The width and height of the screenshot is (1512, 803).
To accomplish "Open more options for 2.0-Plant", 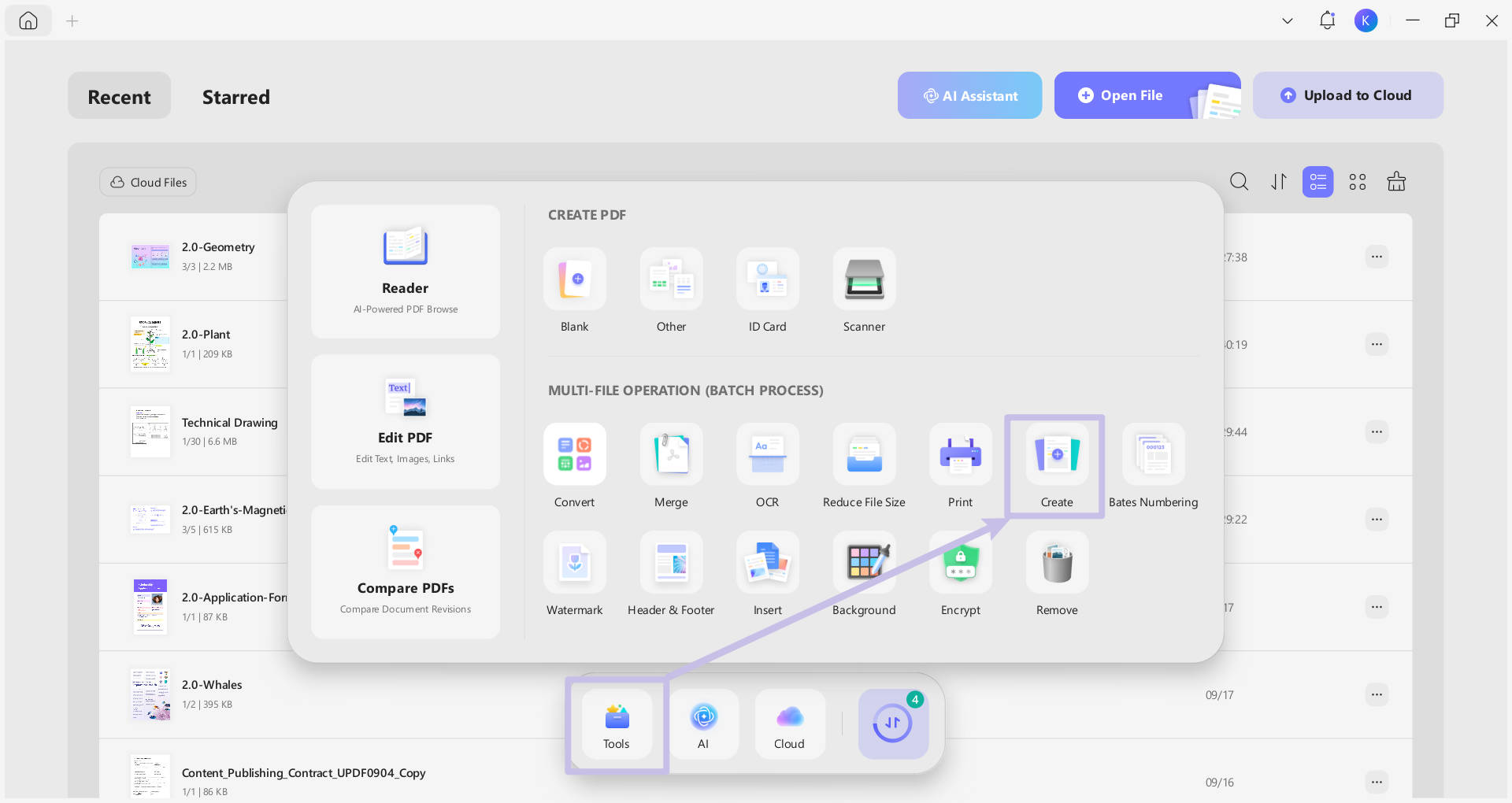I will click(x=1377, y=344).
